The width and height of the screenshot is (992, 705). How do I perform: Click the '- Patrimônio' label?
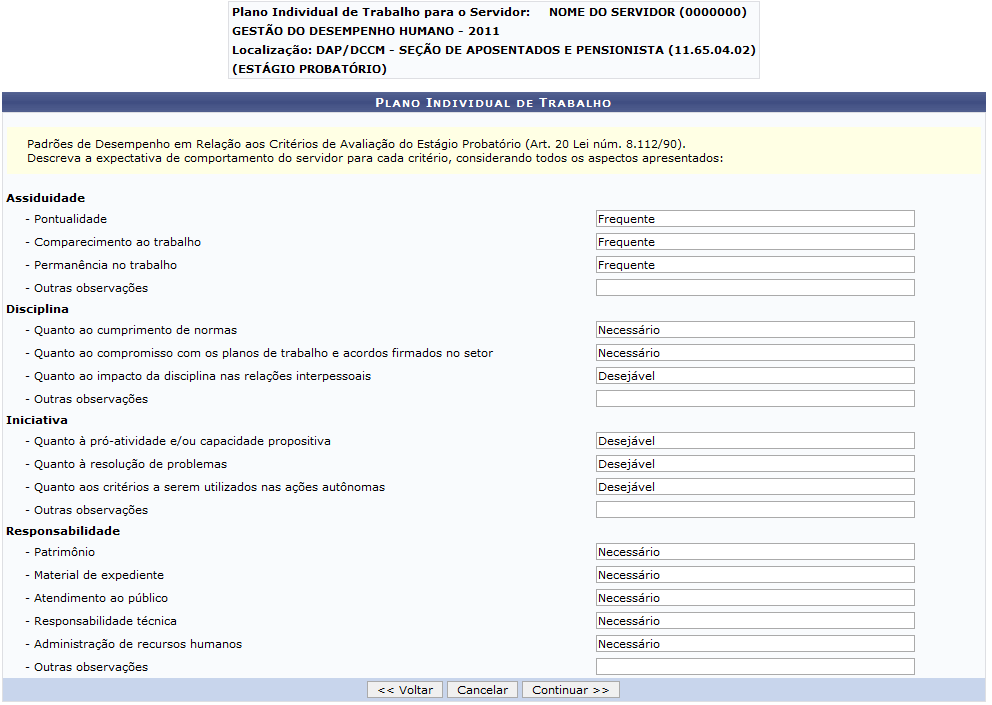point(60,552)
